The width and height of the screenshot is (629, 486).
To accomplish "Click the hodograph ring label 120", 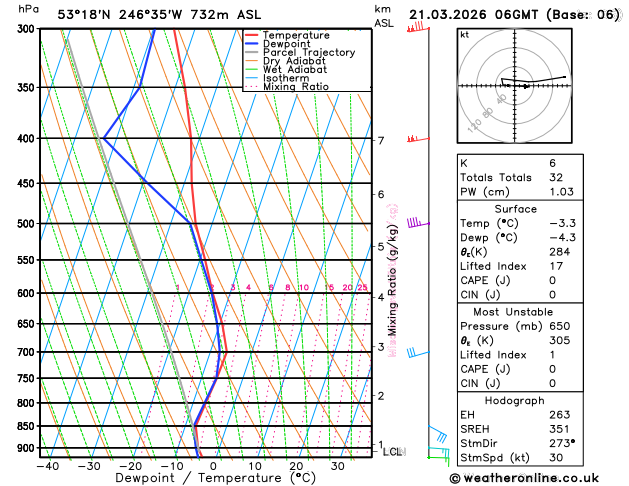I will [474, 126].
